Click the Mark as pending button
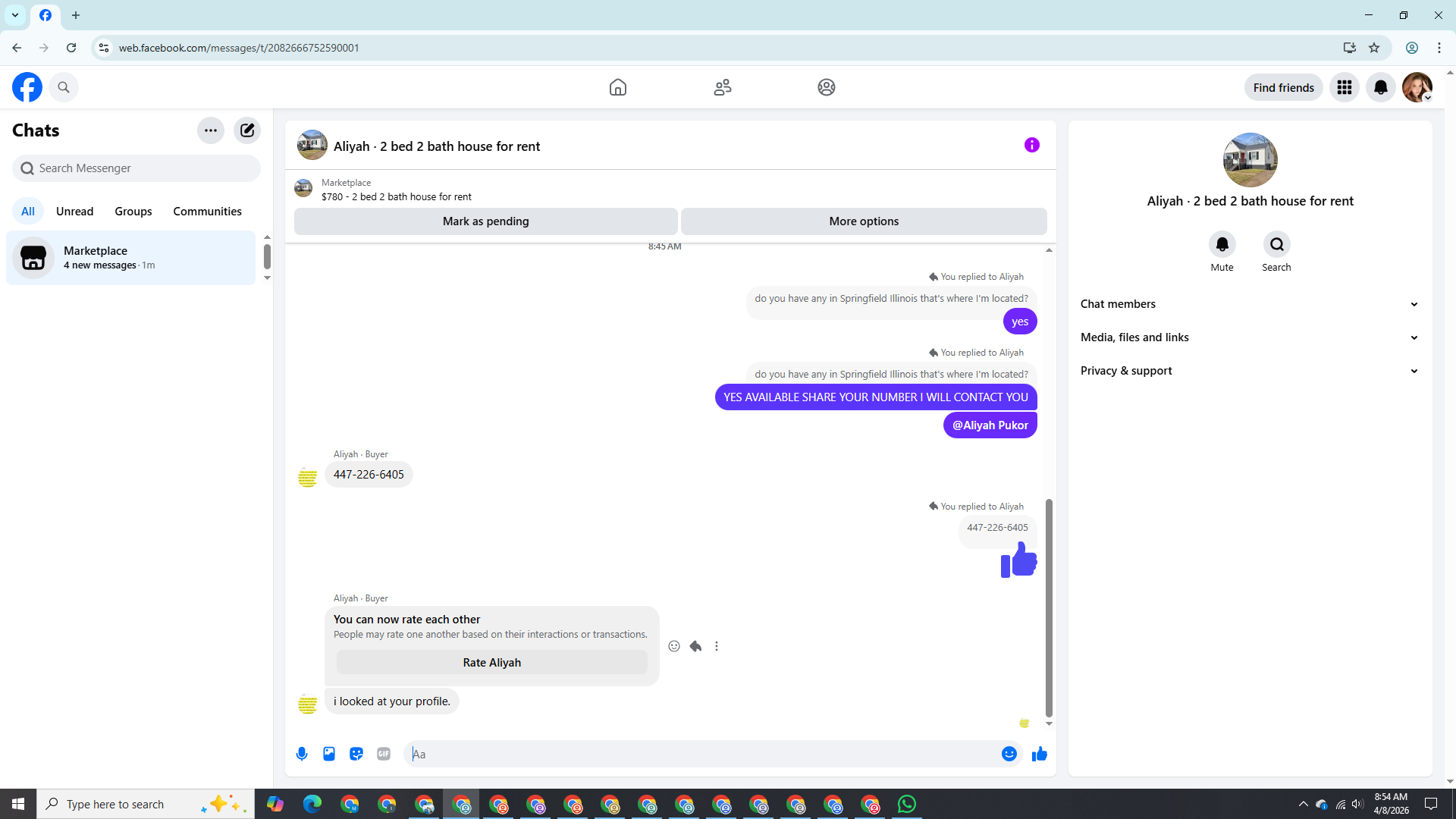Viewport: 1456px width, 819px height. coord(485,221)
